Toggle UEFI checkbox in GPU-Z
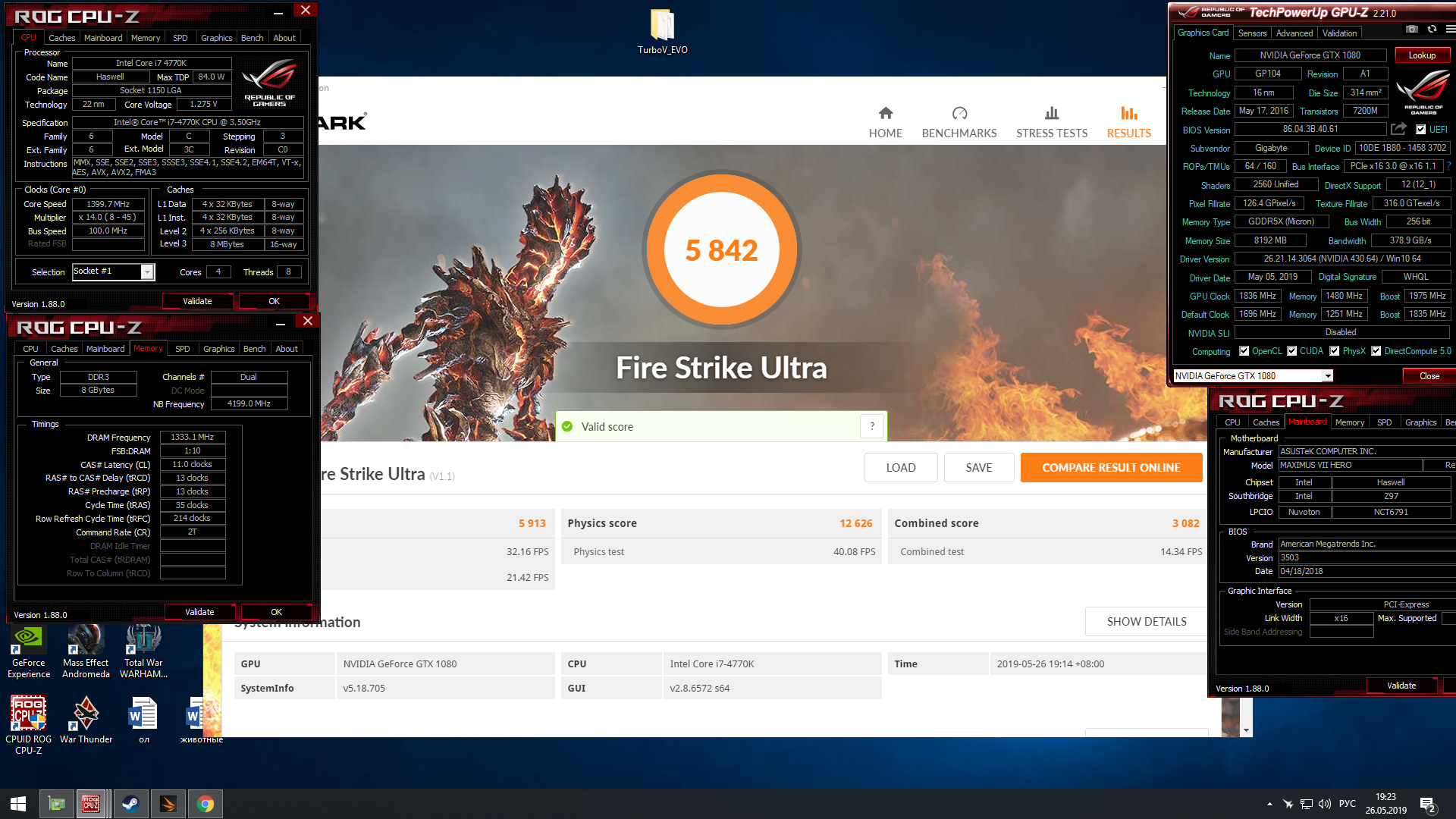 click(1420, 130)
